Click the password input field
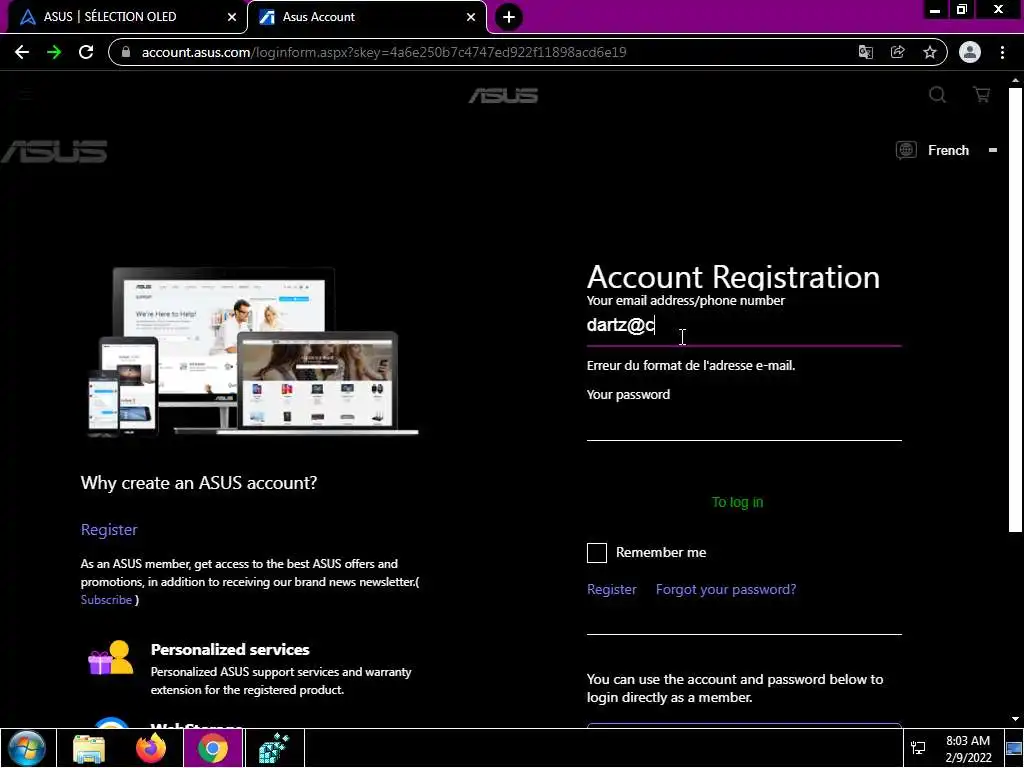1024x768 pixels. (744, 423)
